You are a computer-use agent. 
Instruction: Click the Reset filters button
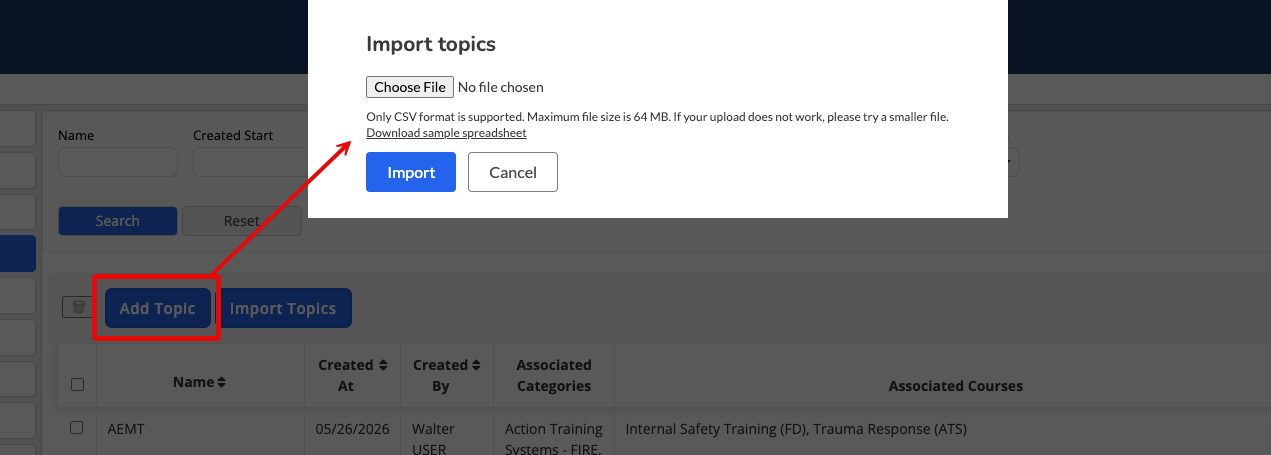(241, 221)
